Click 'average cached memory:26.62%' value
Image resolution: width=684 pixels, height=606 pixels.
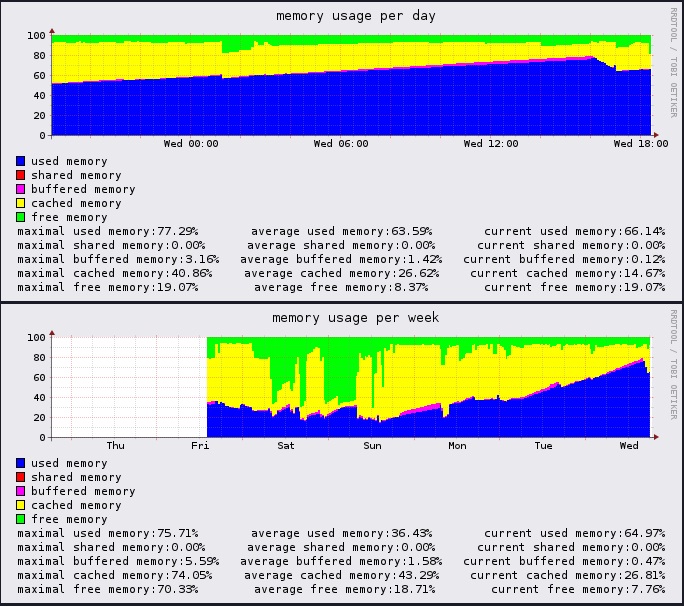click(x=342, y=273)
